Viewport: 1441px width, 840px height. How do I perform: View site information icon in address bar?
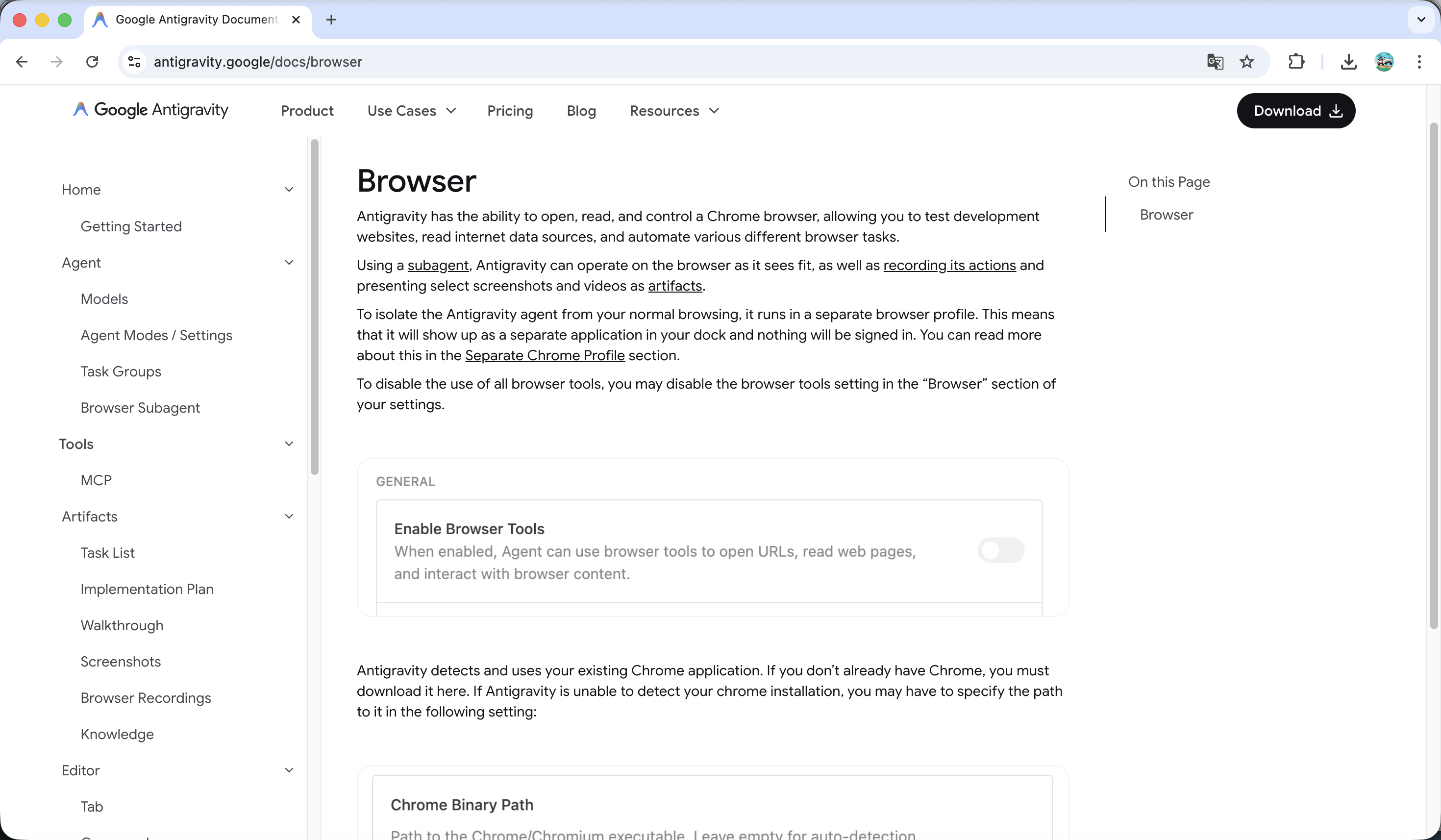(134, 62)
